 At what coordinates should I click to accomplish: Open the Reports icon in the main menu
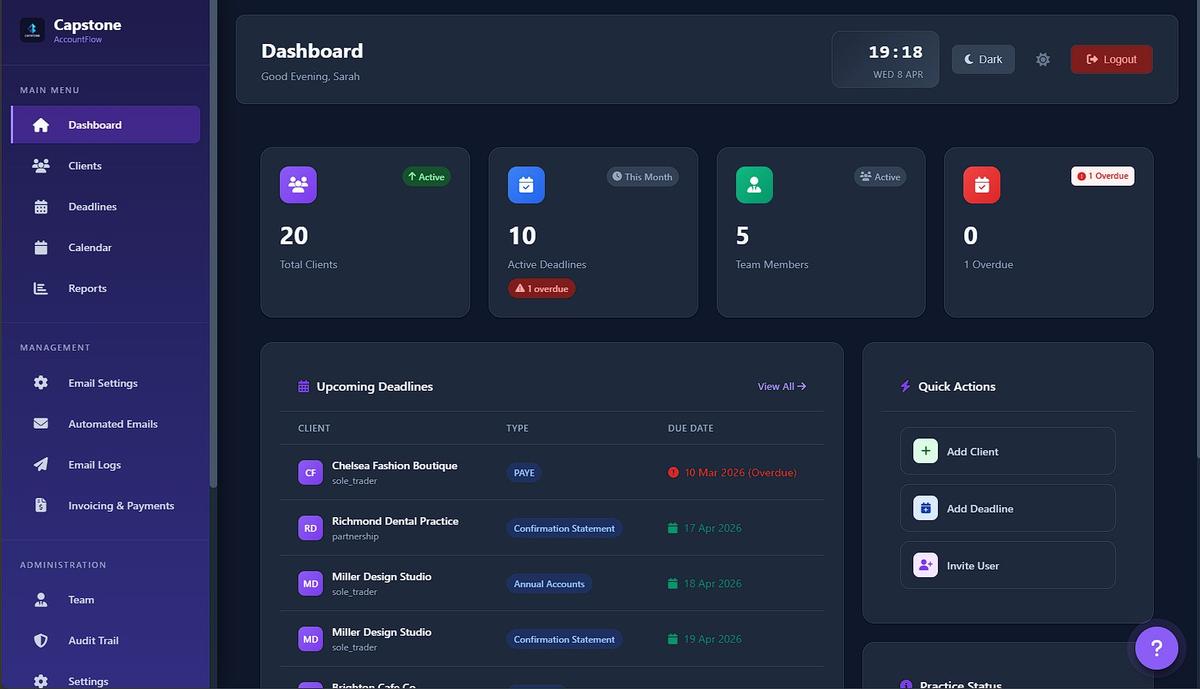pos(38,288)
